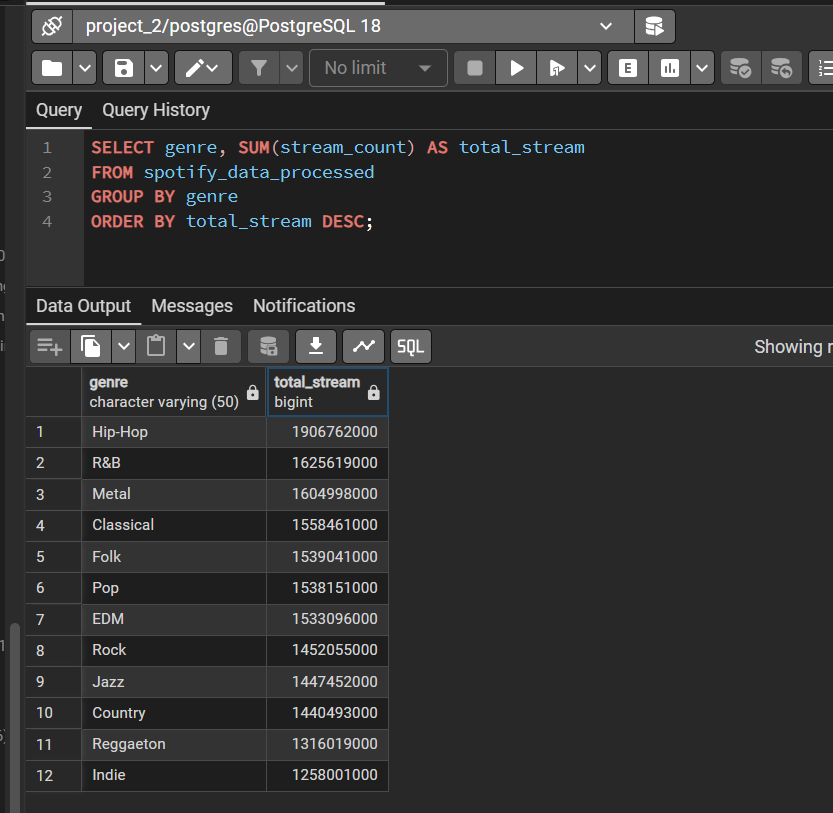Select the Hip-Hop genre cell
The width and height of the screenshot is (833, 813).
pos(174,432)
